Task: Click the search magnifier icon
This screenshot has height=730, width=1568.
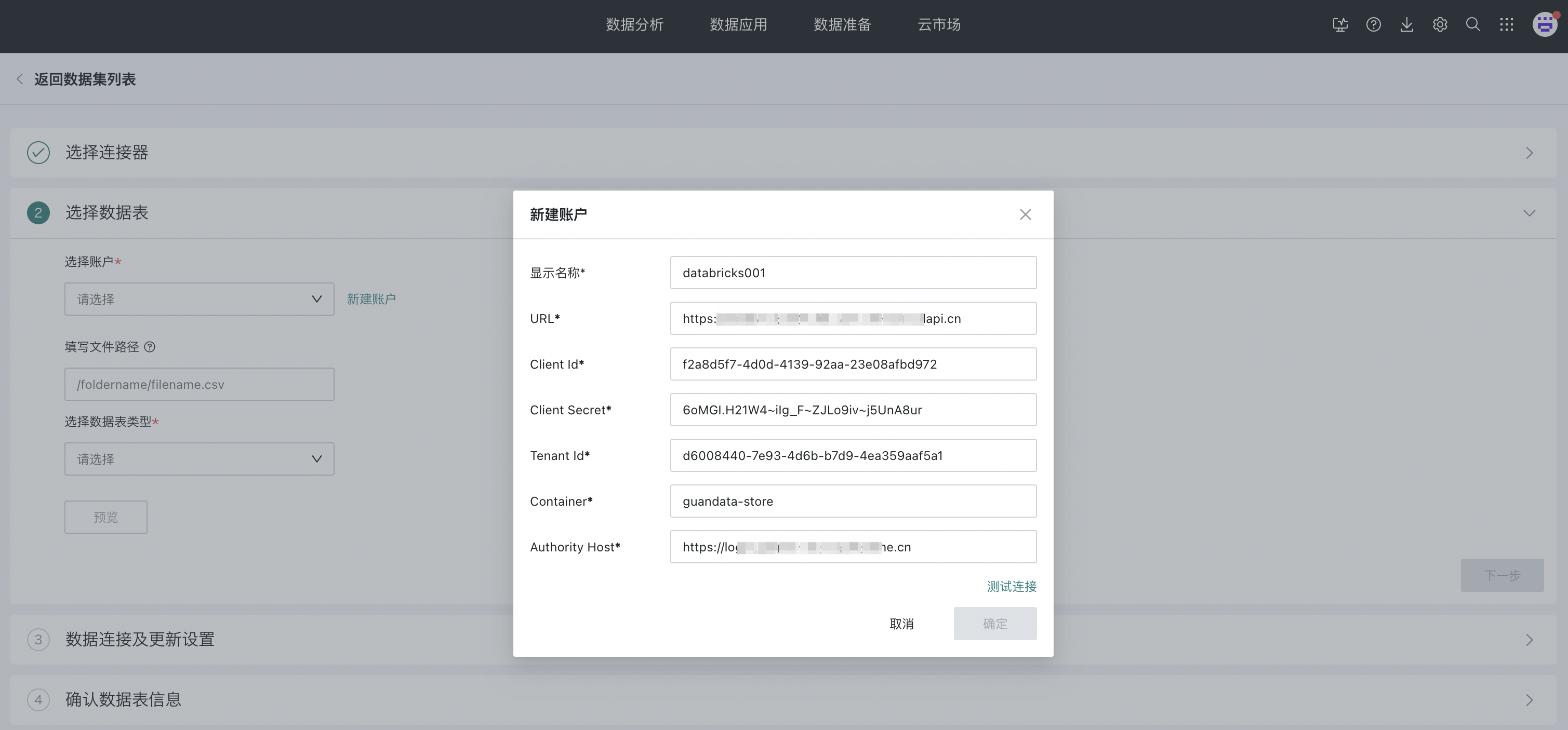Action: coord(1473,25)
